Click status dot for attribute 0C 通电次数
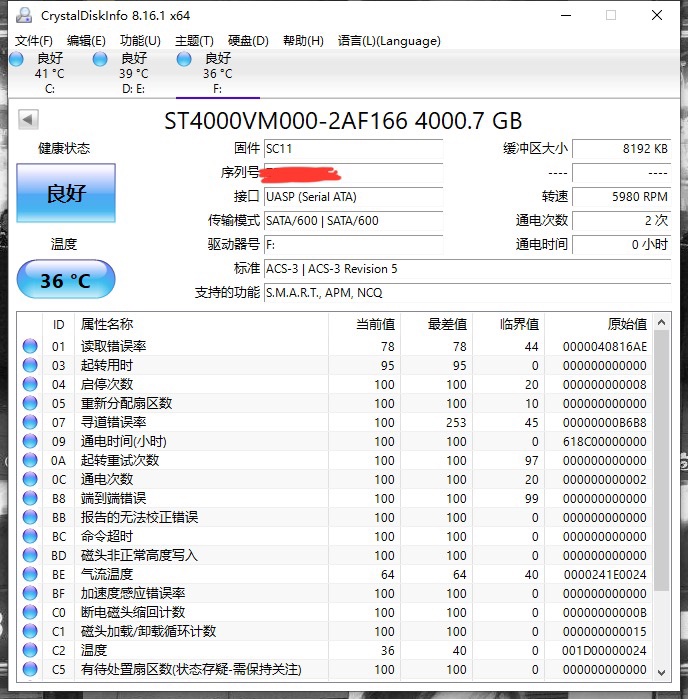The image size is (688, 699). pyautogui.click(x=30, y=479)
